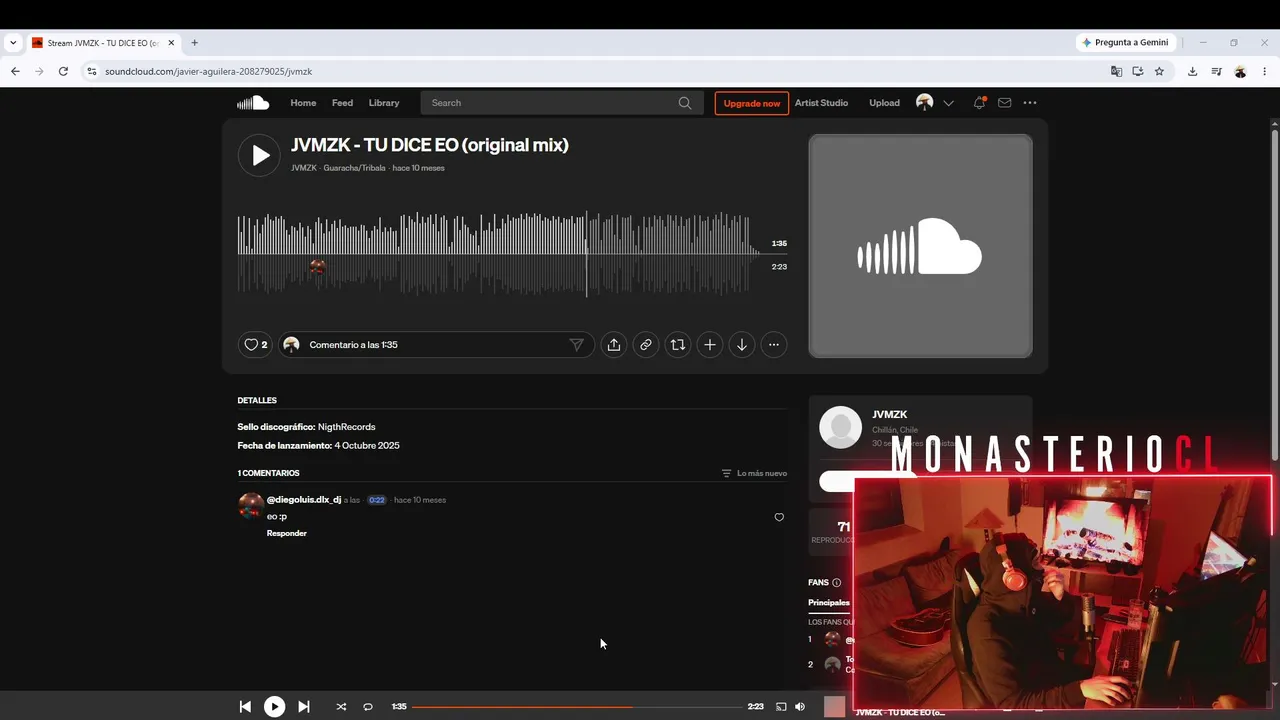This screenshot has width=1280, height=720.
Task: Open the Library tab
Action: coord(384,103)
